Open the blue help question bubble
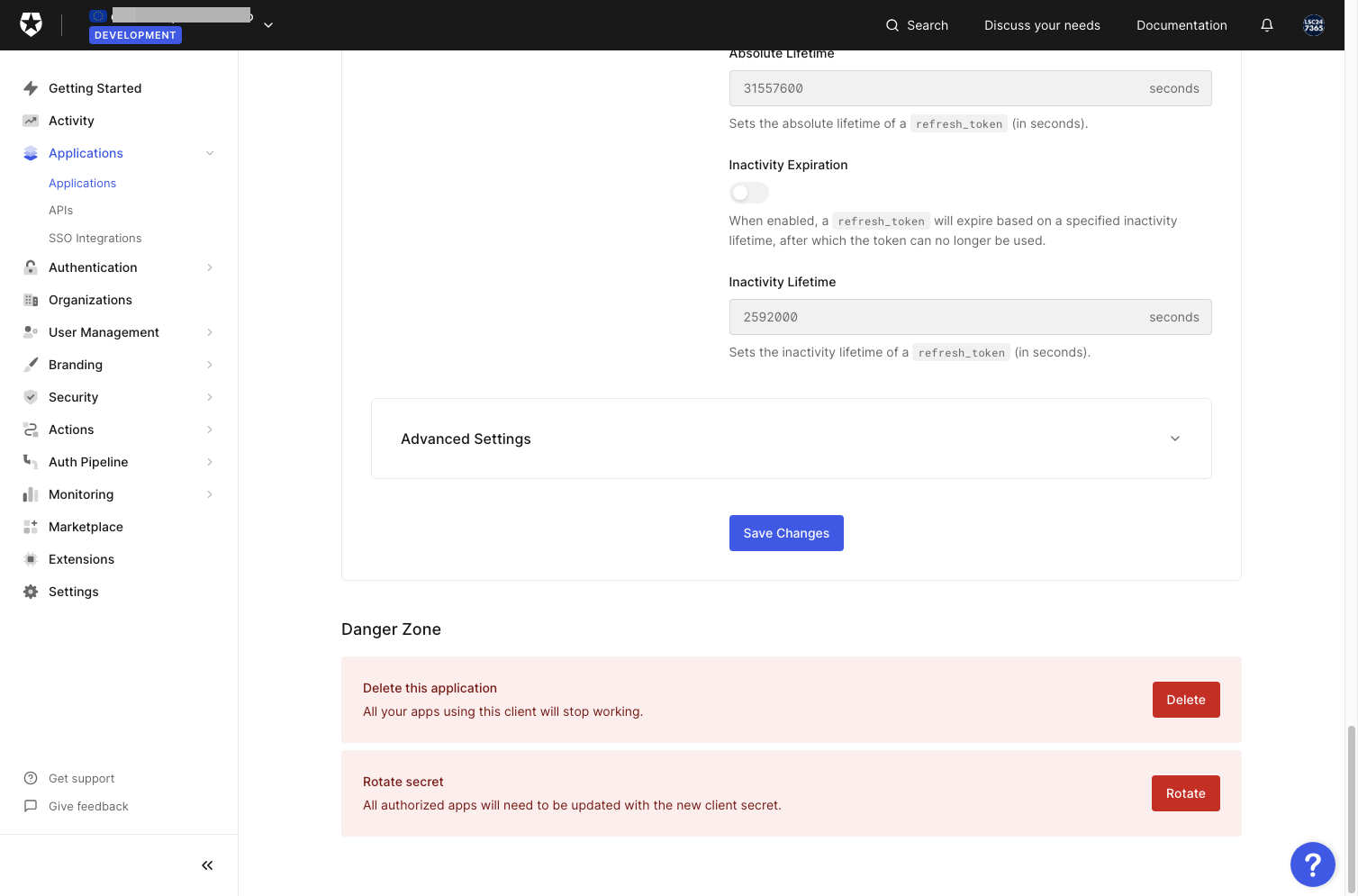 click(1313, 864)
